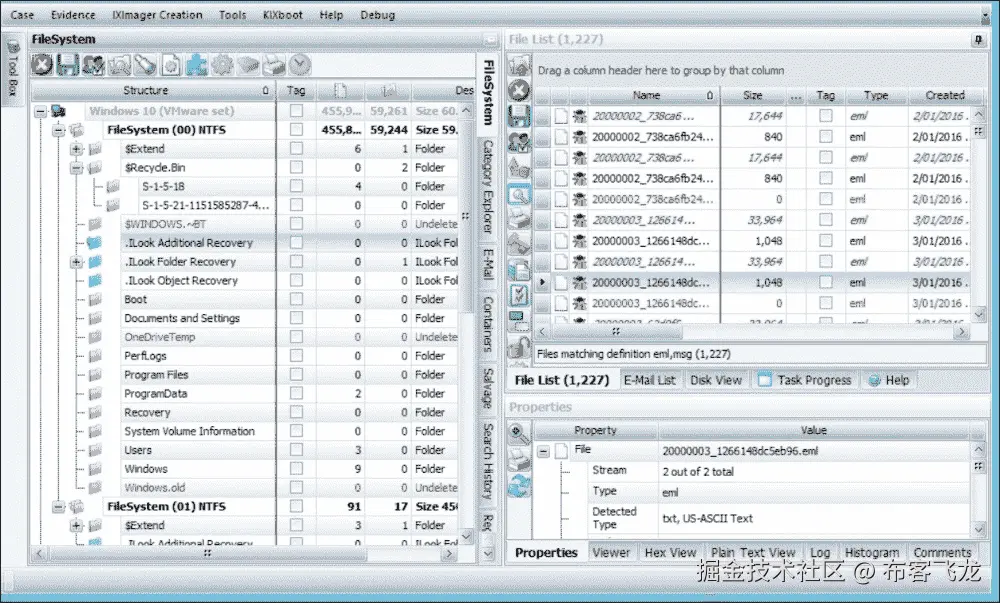Collapse the Windows 10 (VMware set) tree node
Viewport: 1000px width, 603px height.
click(40, 112)
